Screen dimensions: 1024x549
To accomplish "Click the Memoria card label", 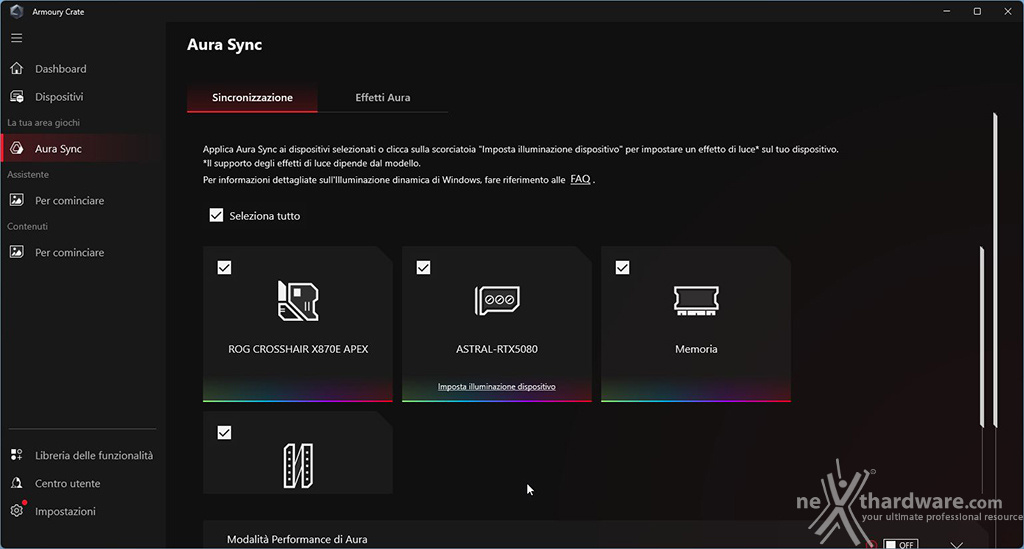I will coord(696,349).
